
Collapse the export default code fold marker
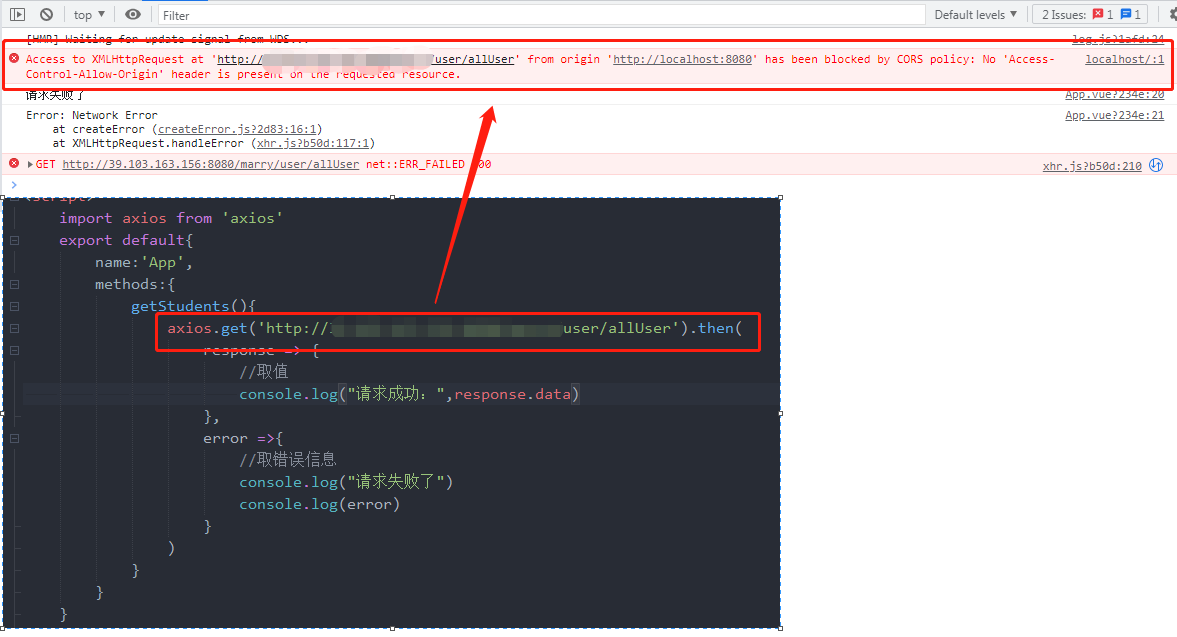tap(14, 240)
